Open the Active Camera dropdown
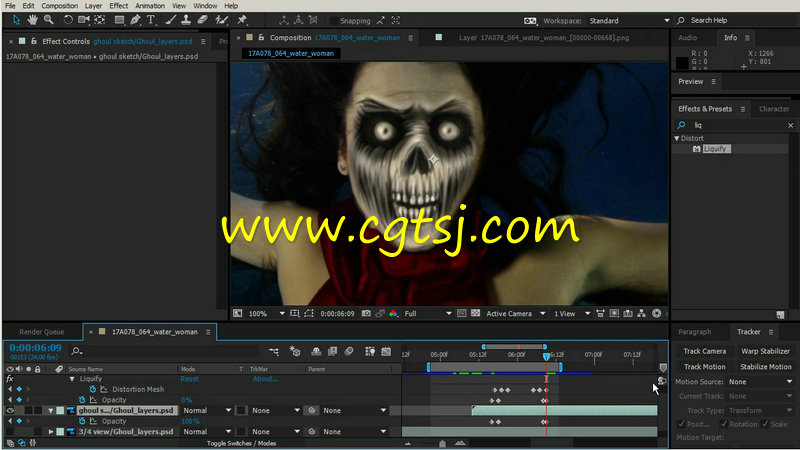Image resolution: width=800 pixels, height=450 pixels. click(515, 313)
